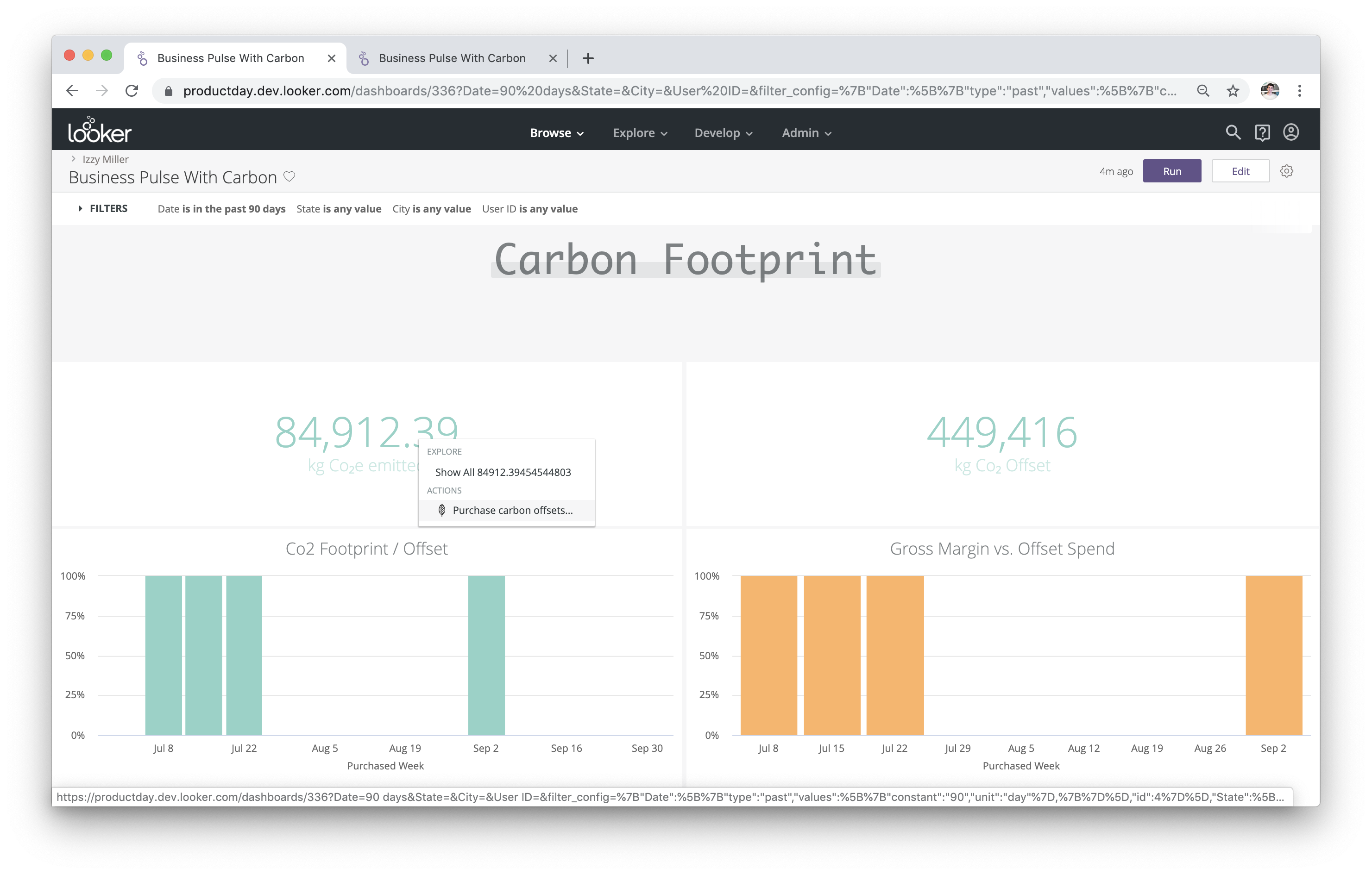Open the Looker search icon
The image size is (1372, 875).
tap(1233, 133)
